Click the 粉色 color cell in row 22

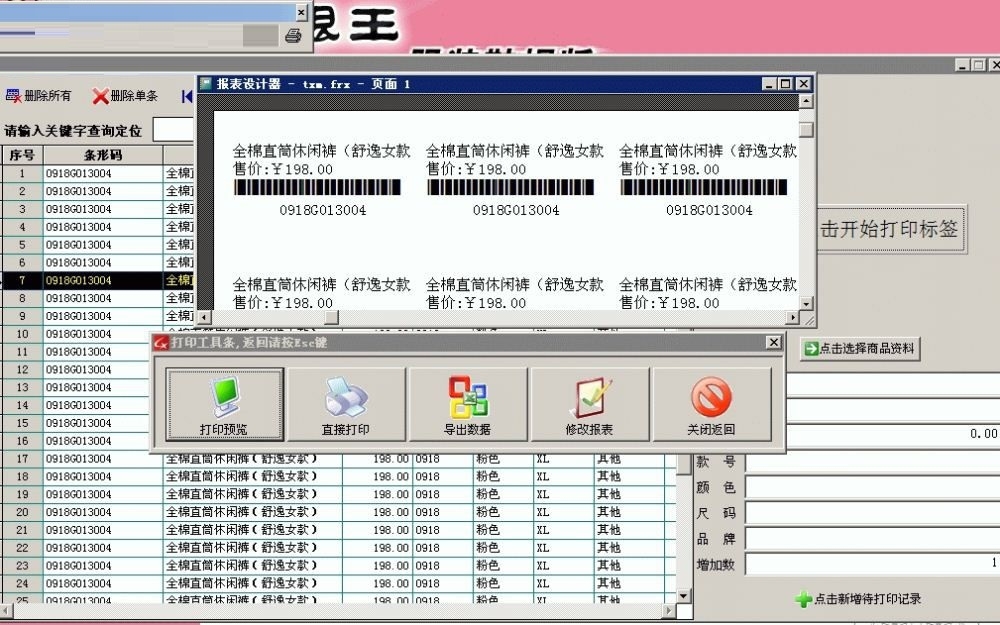(x=503, y=548)
